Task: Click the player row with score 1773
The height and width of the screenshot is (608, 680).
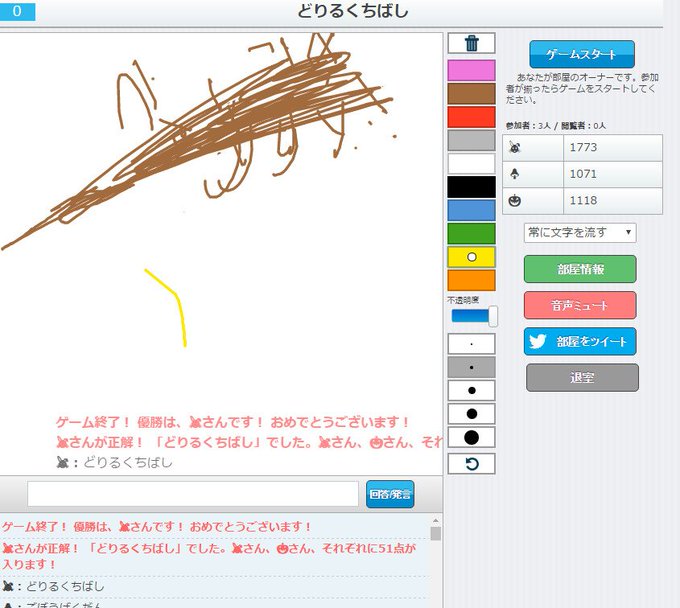Action: tap(582, 148)
